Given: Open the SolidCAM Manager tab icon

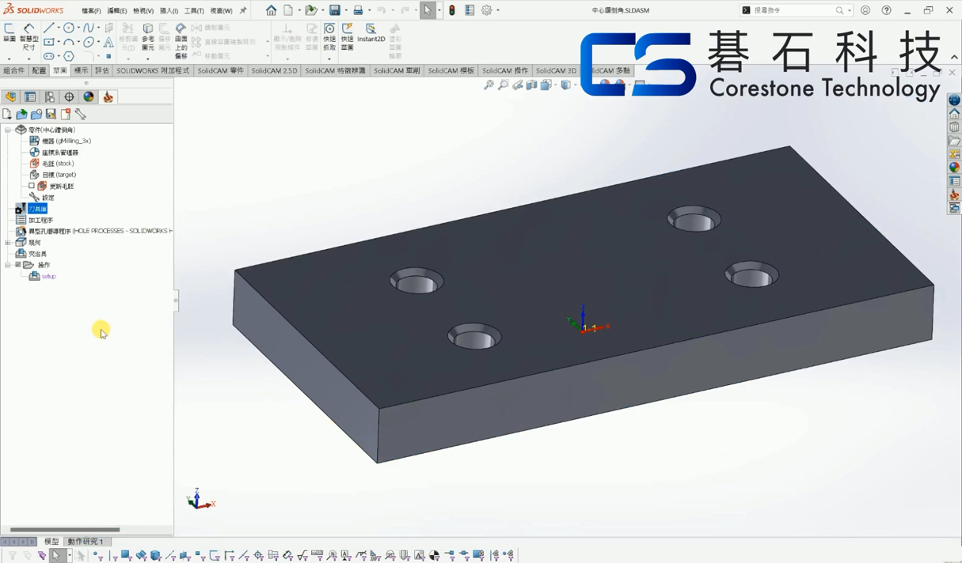Looking at the screenshot, I should coord(108,97).
